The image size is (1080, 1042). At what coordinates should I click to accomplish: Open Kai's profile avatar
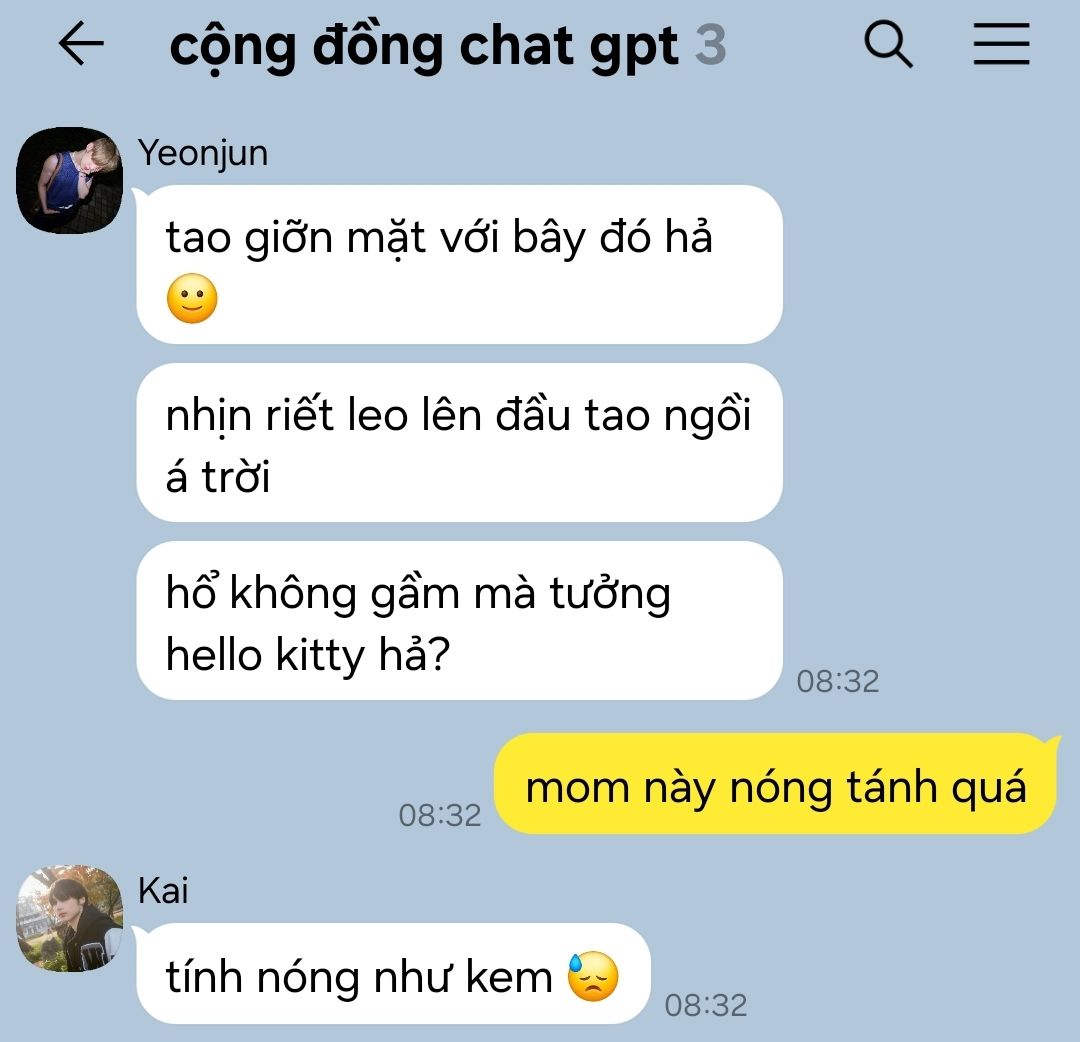point(70,918)
